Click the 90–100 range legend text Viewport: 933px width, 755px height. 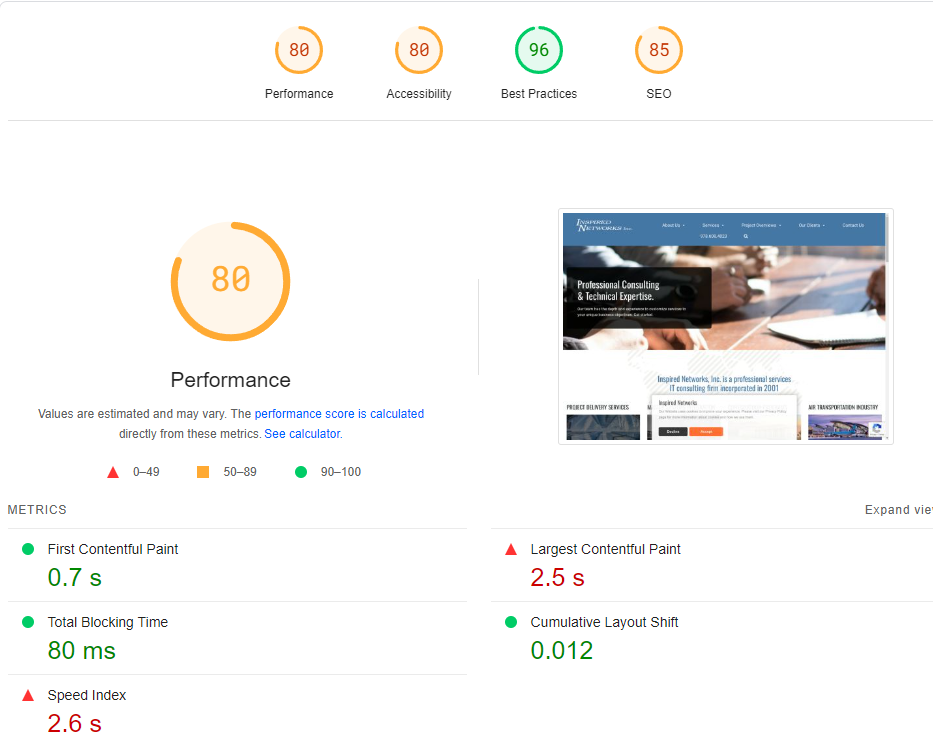340,472
